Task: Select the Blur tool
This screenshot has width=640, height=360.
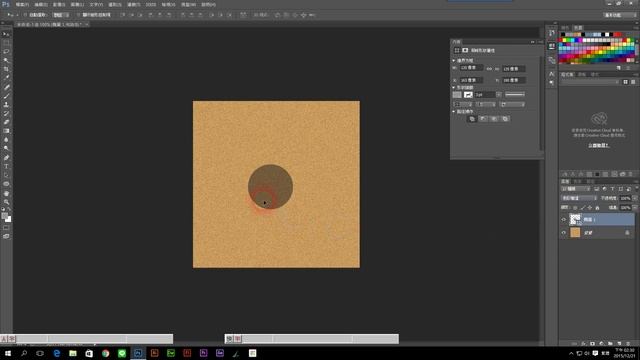Action: click(x=6, y=140)
